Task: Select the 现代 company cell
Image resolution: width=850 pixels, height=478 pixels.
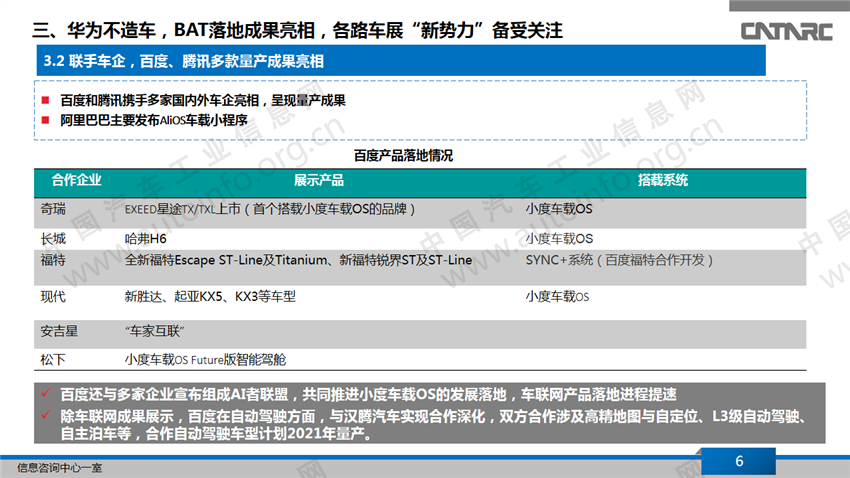Action: point(53,296)
